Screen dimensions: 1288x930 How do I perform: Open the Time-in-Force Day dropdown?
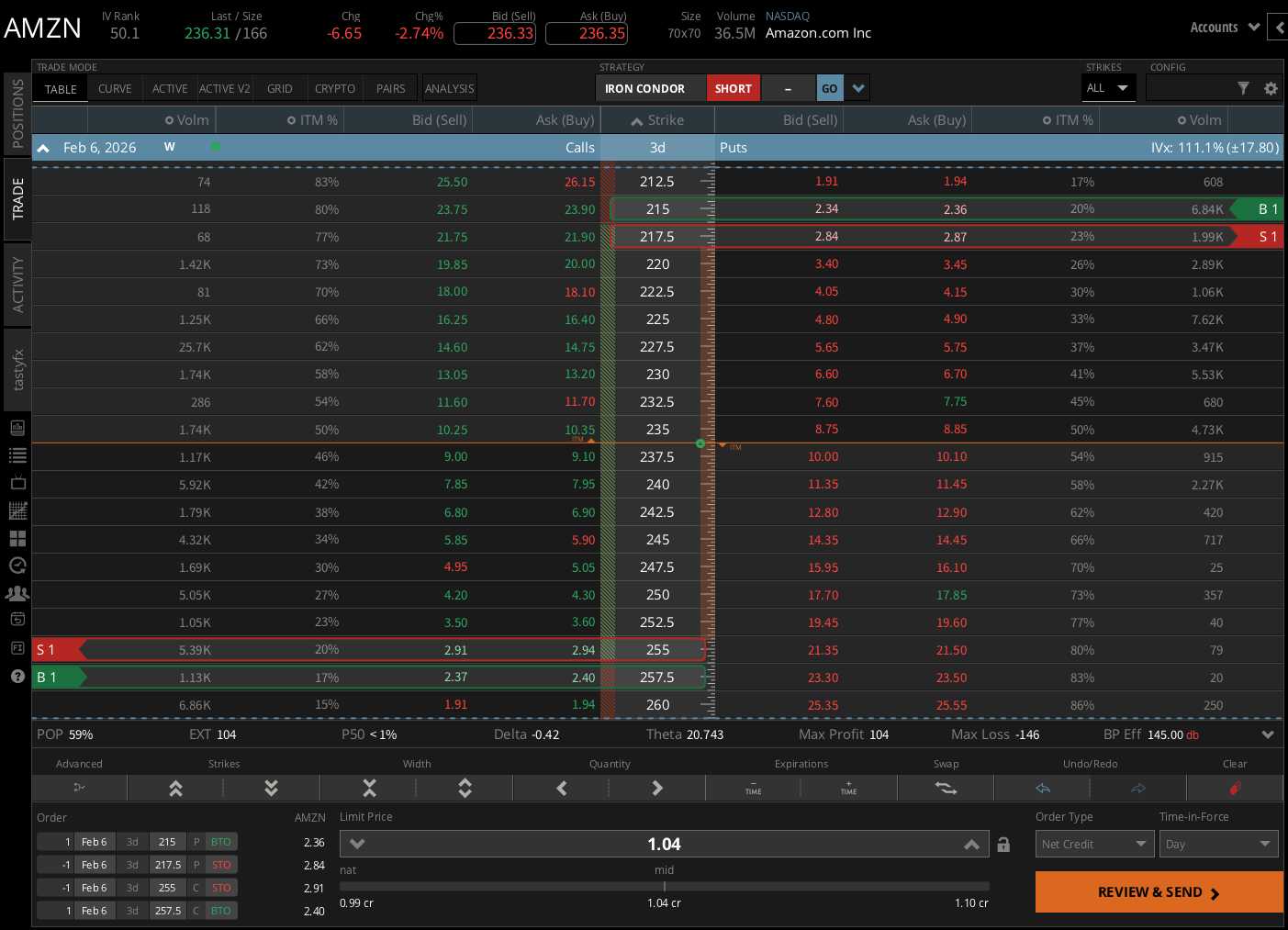(1218, 844)
